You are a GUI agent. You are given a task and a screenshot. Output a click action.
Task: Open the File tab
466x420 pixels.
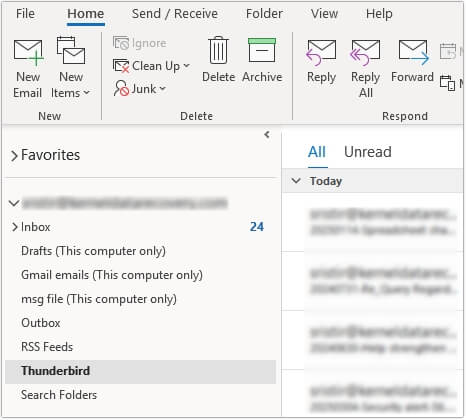click(25, 14)
